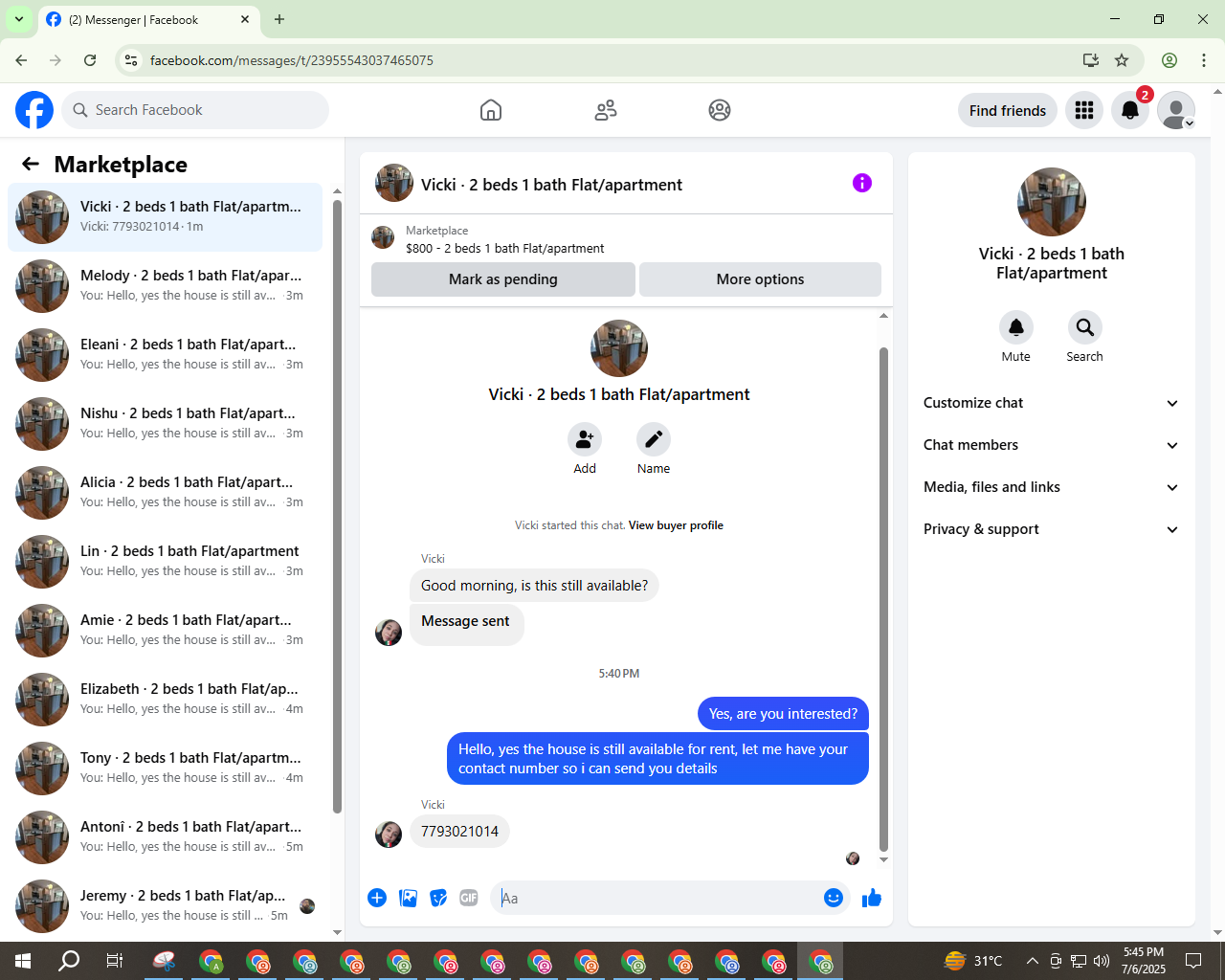
Task: Open the emoji picker in message box
Action: pyautogui.click(x=834, y=898)
